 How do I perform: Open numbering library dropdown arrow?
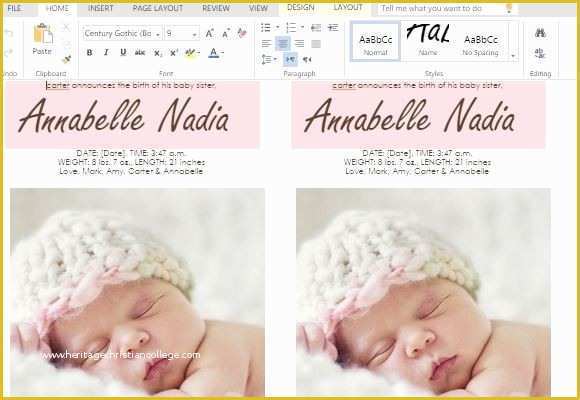302,27
